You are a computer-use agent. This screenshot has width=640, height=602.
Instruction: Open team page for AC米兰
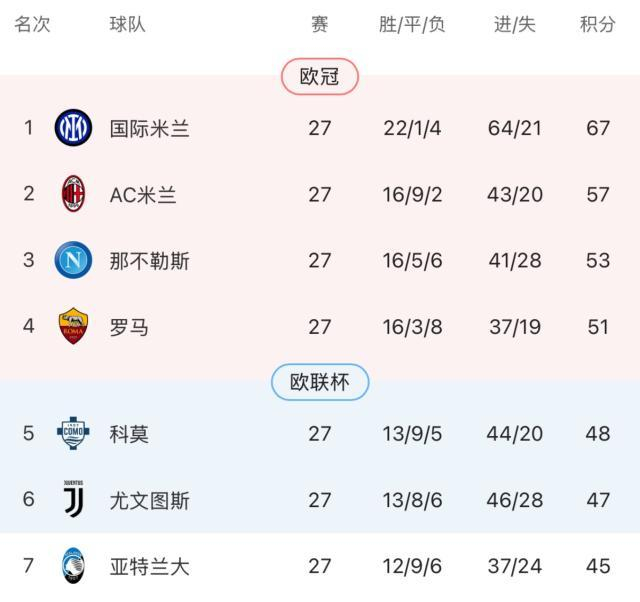click(x=143, y=194)
